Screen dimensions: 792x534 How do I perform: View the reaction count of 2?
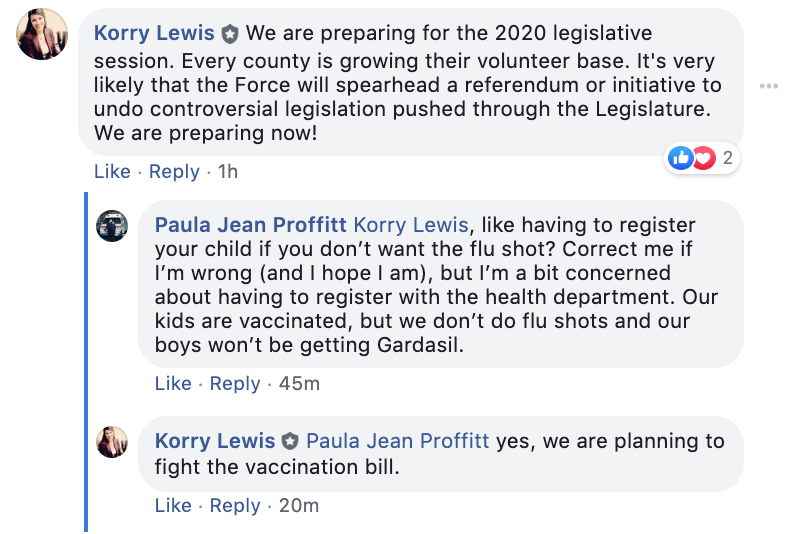pos(727,158)
